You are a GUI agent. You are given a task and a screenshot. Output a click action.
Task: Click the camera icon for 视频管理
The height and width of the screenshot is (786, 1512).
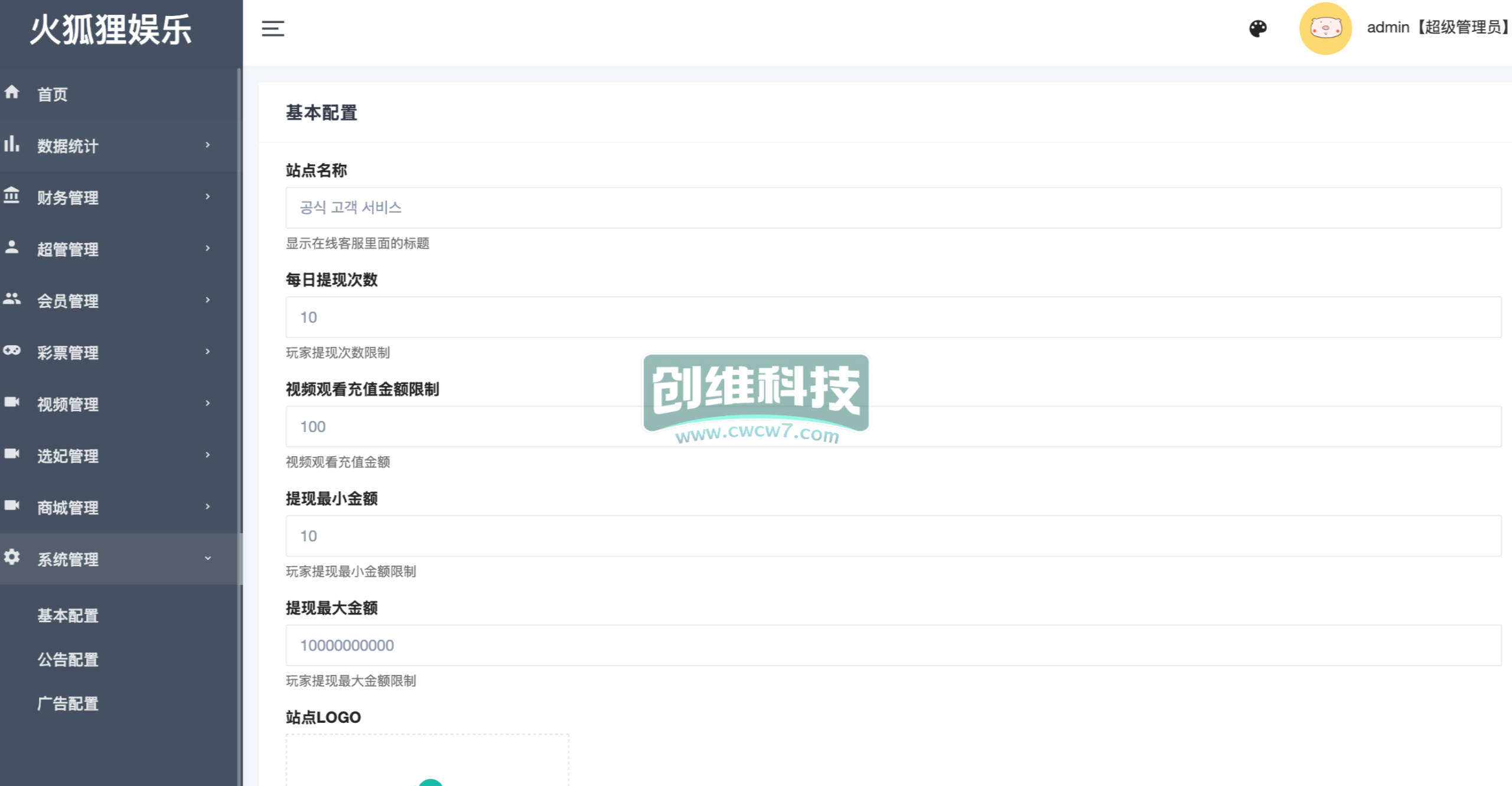coord(12,402)
